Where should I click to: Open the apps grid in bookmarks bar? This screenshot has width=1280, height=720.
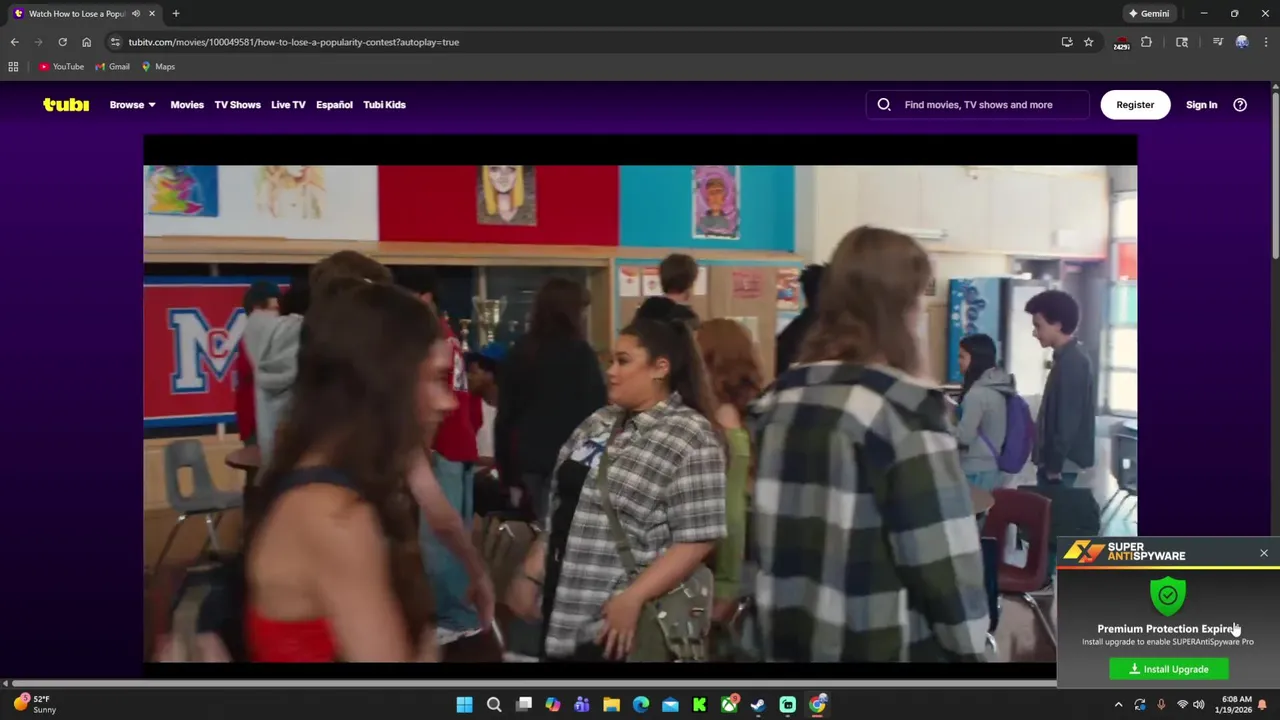13,67
